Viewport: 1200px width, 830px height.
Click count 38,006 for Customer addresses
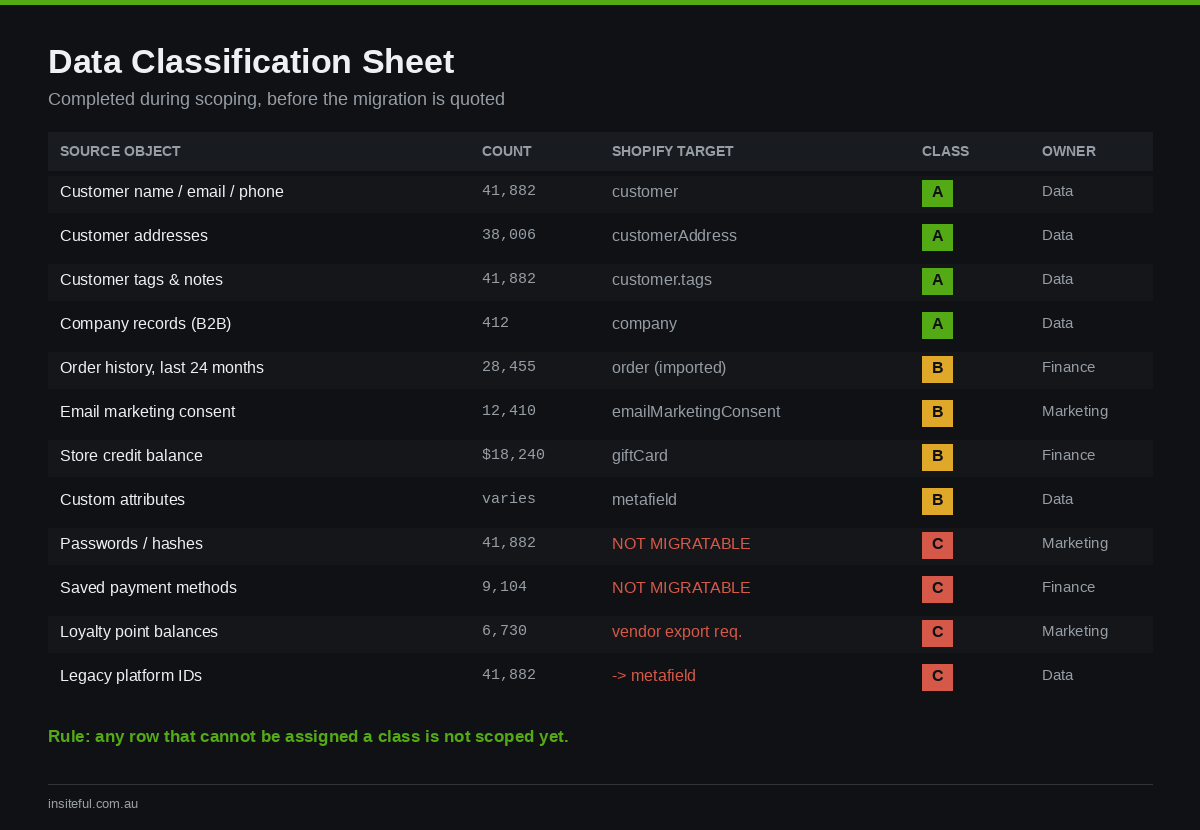509,235
